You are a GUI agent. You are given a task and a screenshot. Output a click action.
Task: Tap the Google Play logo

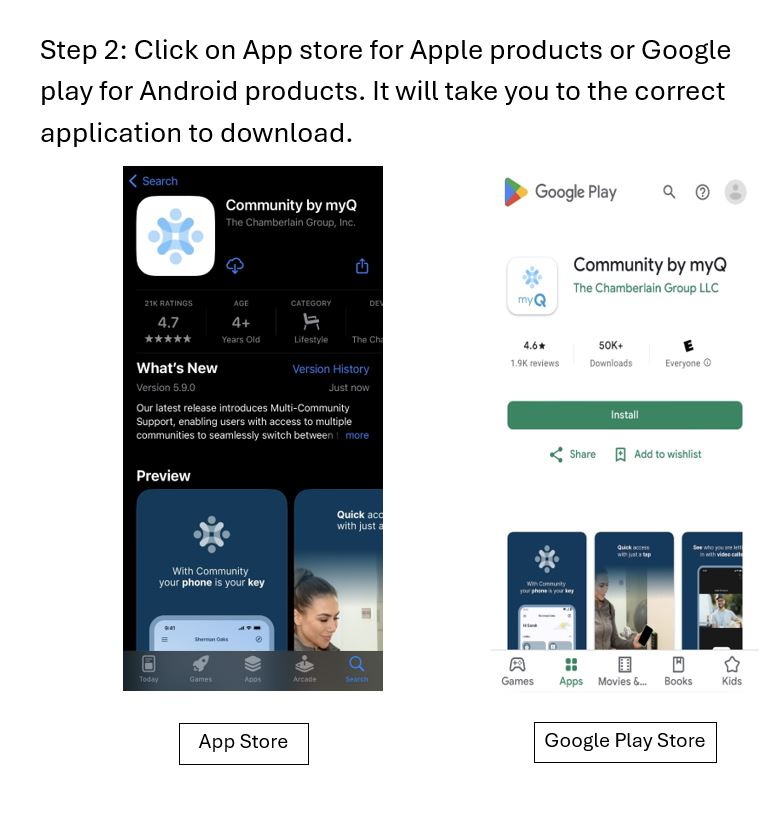coord(560,192)
